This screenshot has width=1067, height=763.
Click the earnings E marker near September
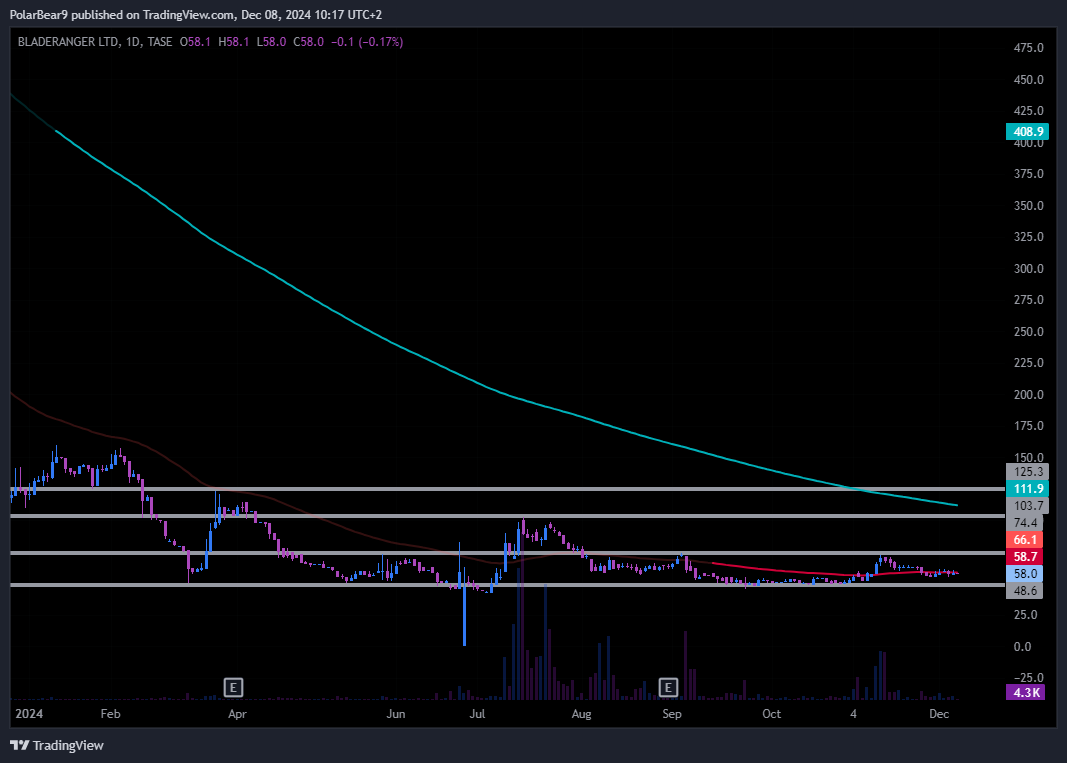668,687
